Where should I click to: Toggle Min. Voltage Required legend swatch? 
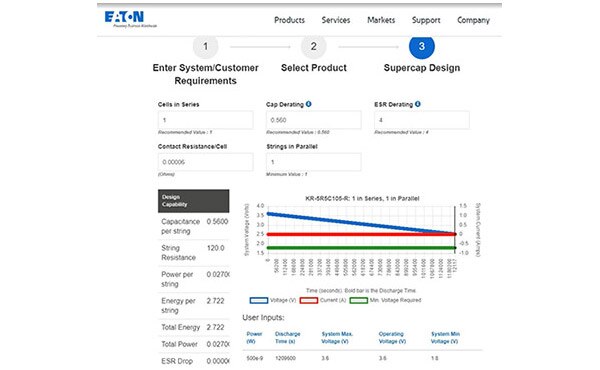coord(359,300)
